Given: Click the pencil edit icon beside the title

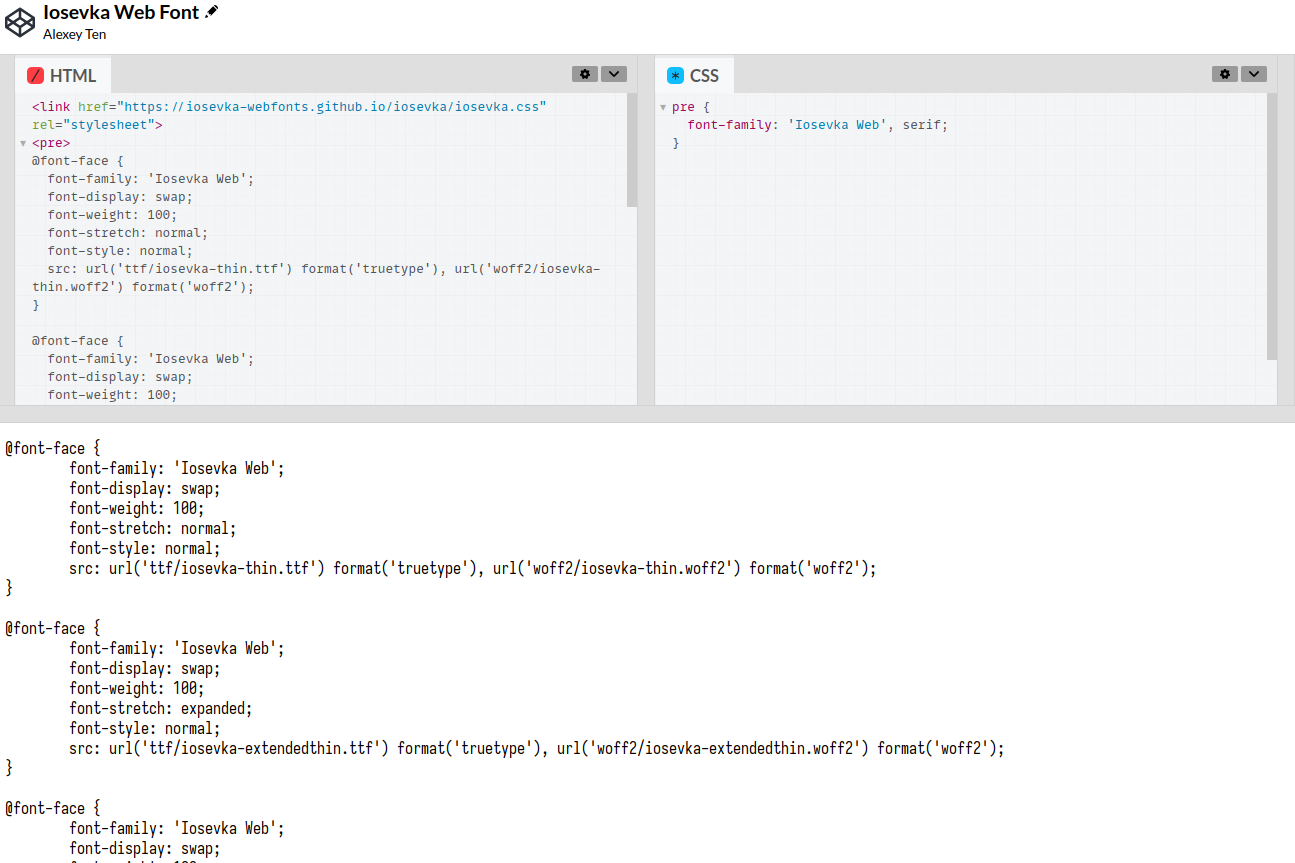Looking at the screenshot, I should click(x=212, y=12).
